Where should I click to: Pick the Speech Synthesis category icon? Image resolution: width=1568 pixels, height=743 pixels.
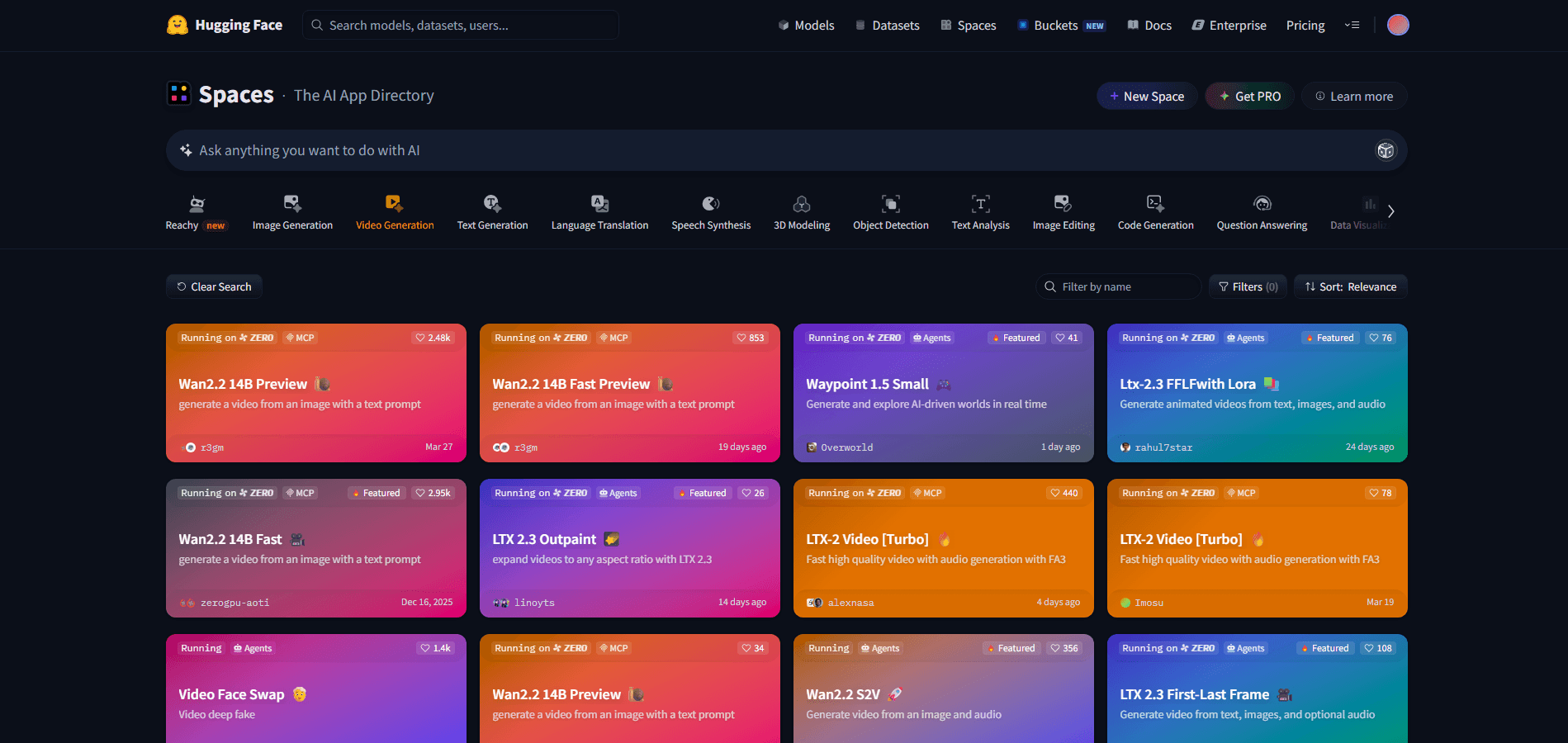tap(711, 204)
